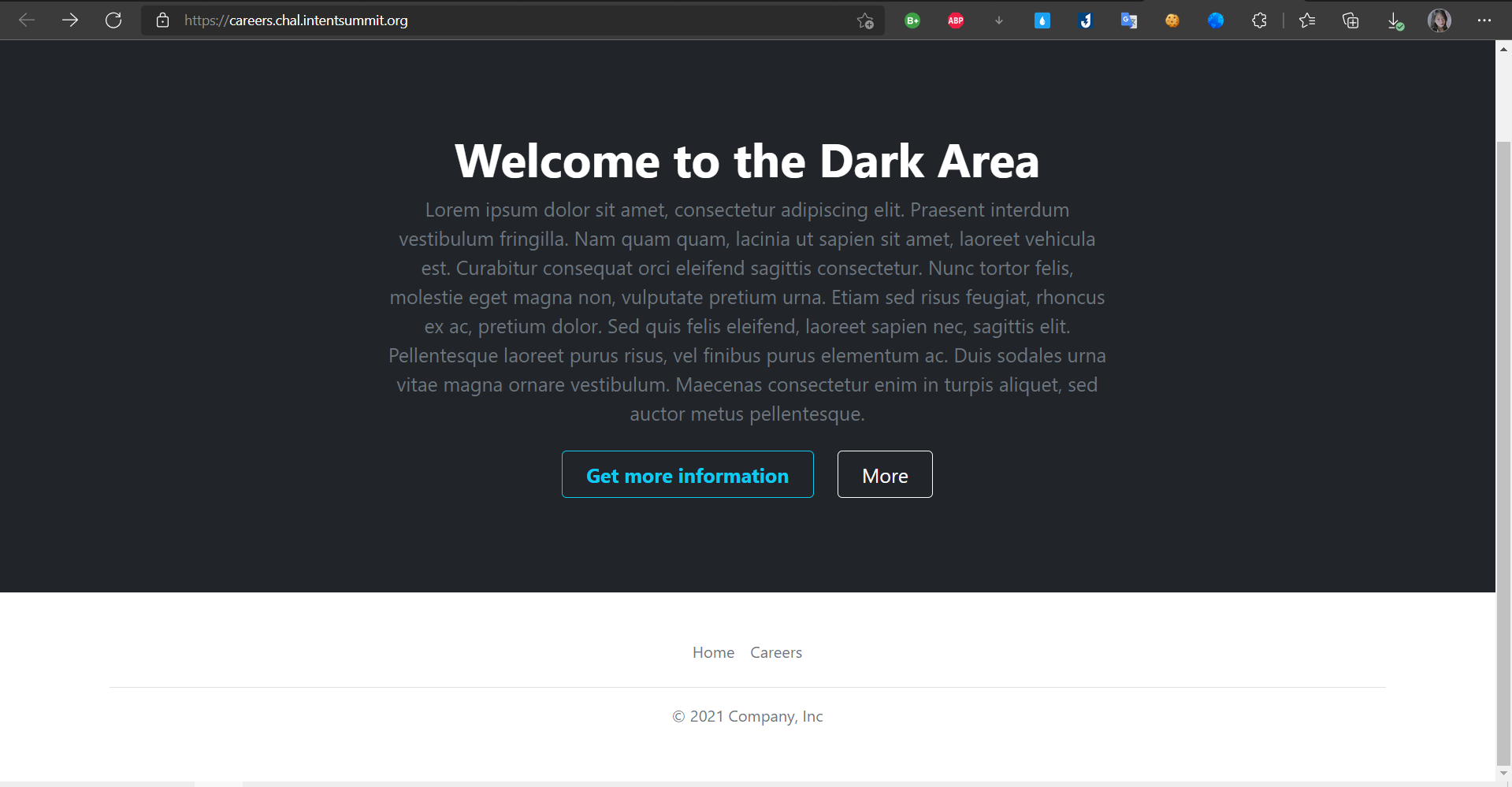Click the Get more information button
Viewport: 1512px width, 787px height.
click(x=687, y=474)
